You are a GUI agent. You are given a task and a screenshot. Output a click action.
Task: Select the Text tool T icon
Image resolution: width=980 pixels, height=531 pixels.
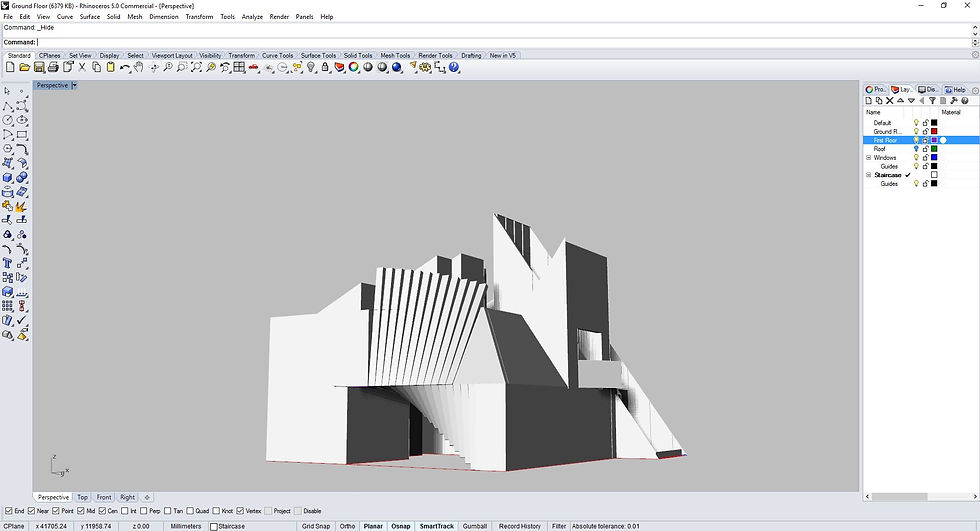click(x=8, y=263)
